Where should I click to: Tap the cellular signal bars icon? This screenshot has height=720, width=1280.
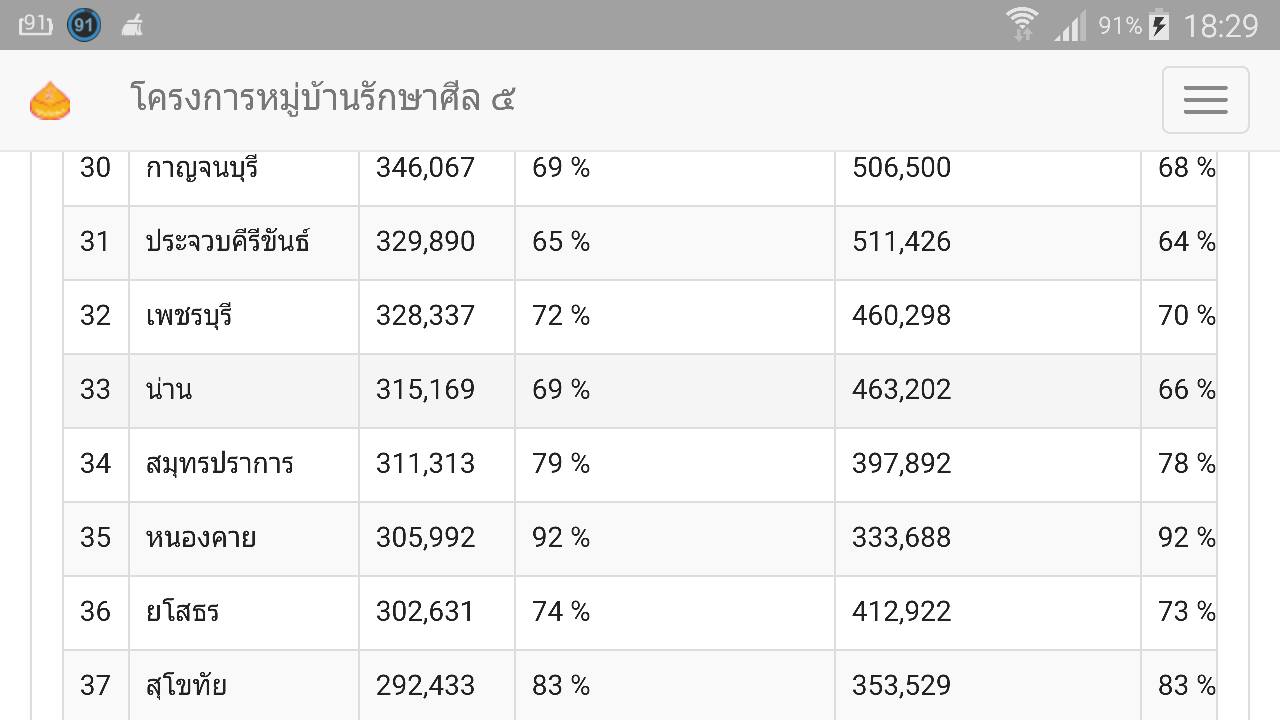(1069, 26)
